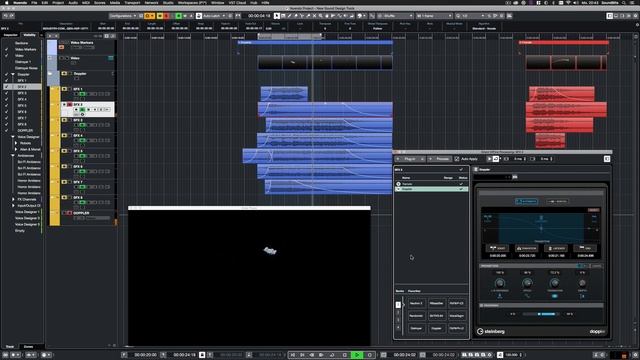Click the red audio clip on SFX 1 lane
The width and height of the screenshot is (640, 360).
tap(562, 93)
